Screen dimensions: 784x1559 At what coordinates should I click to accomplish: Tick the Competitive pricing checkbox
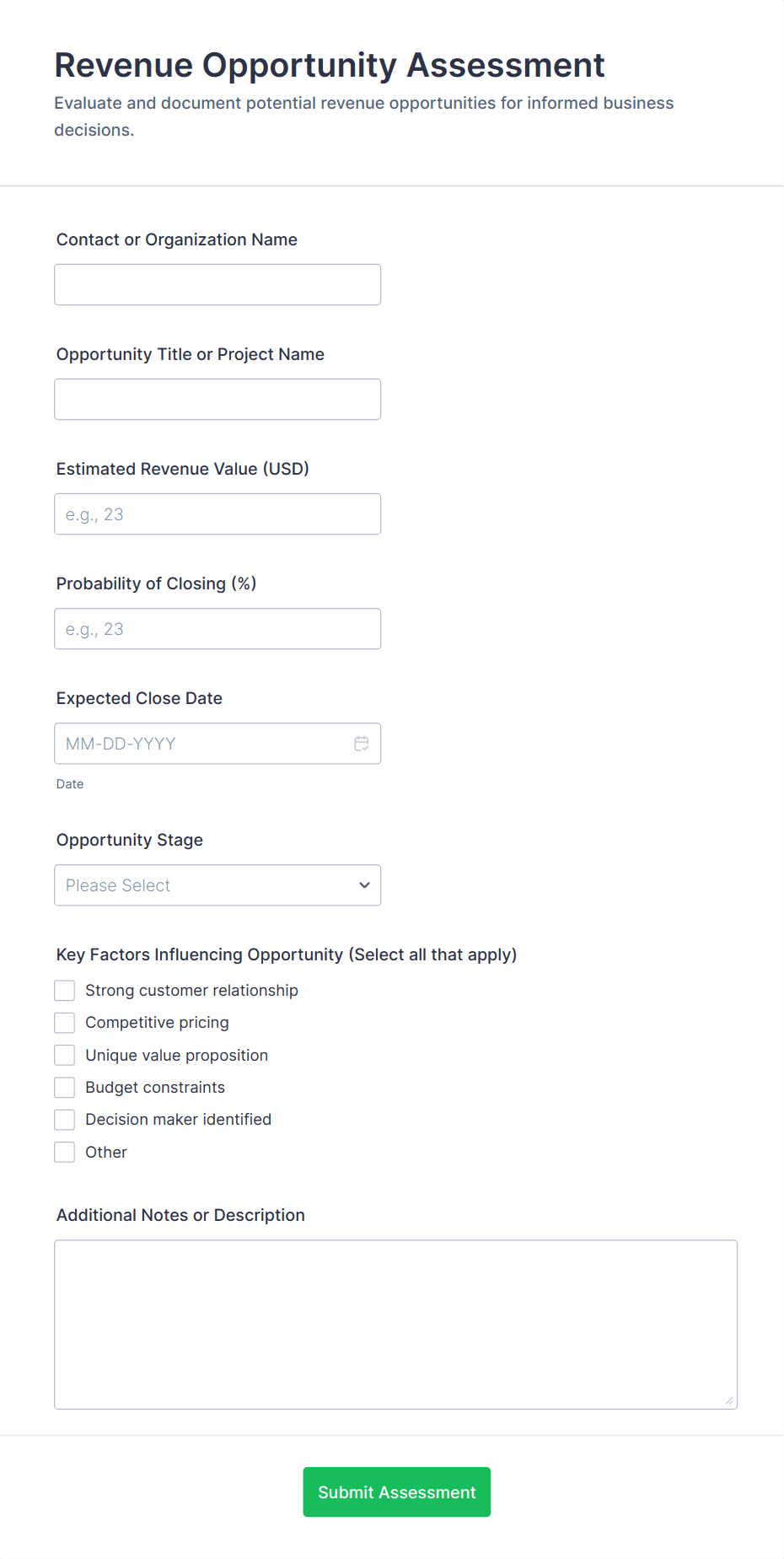tap(65, 1023)
